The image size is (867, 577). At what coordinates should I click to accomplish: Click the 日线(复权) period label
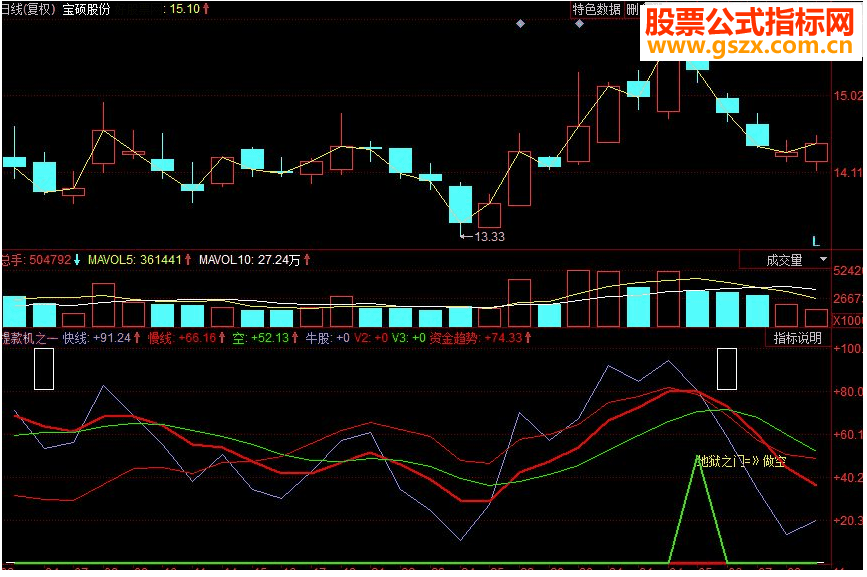pyautogui.click(x=29, y=9)
